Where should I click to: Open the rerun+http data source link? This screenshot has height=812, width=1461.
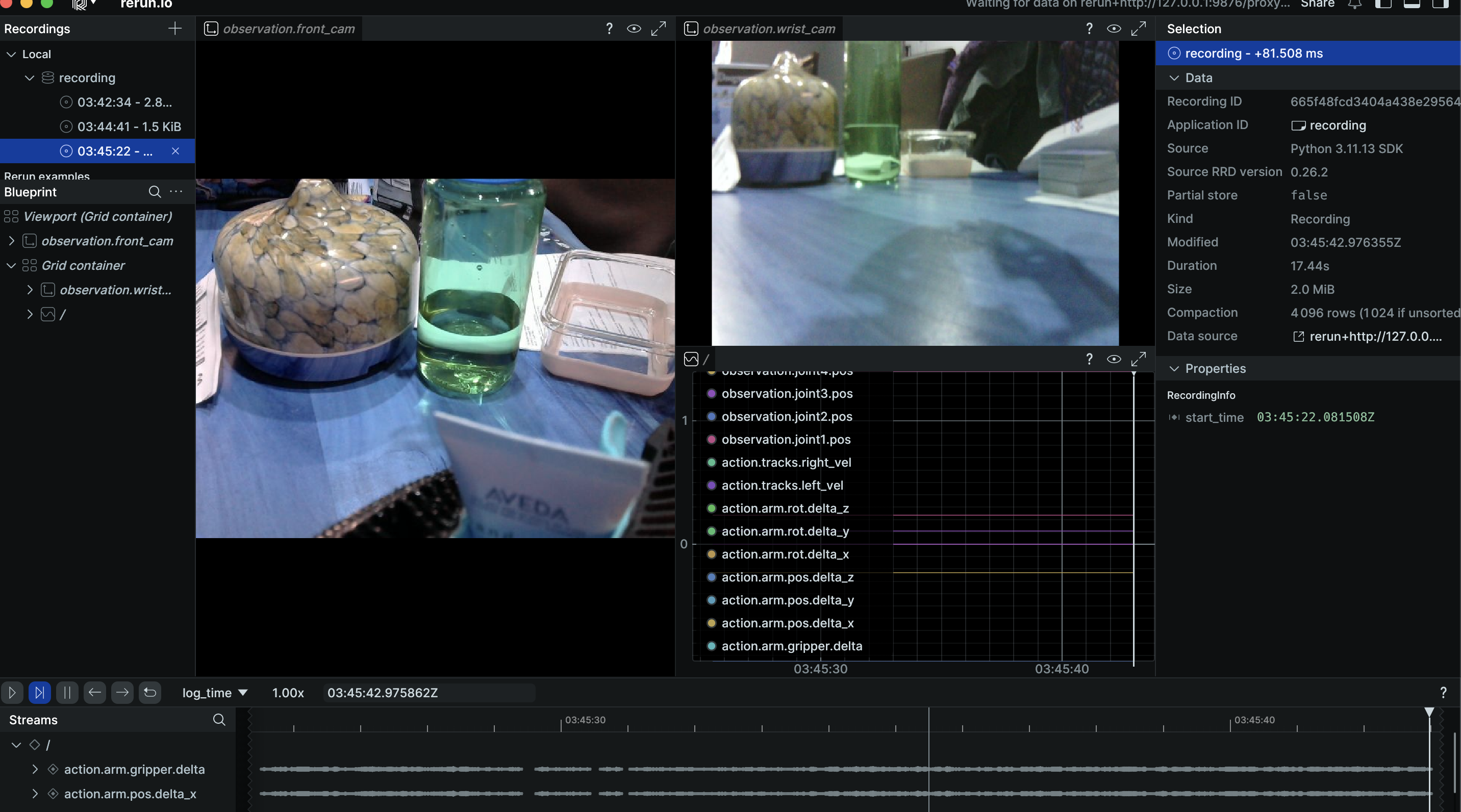click(x=1374, y=336)
